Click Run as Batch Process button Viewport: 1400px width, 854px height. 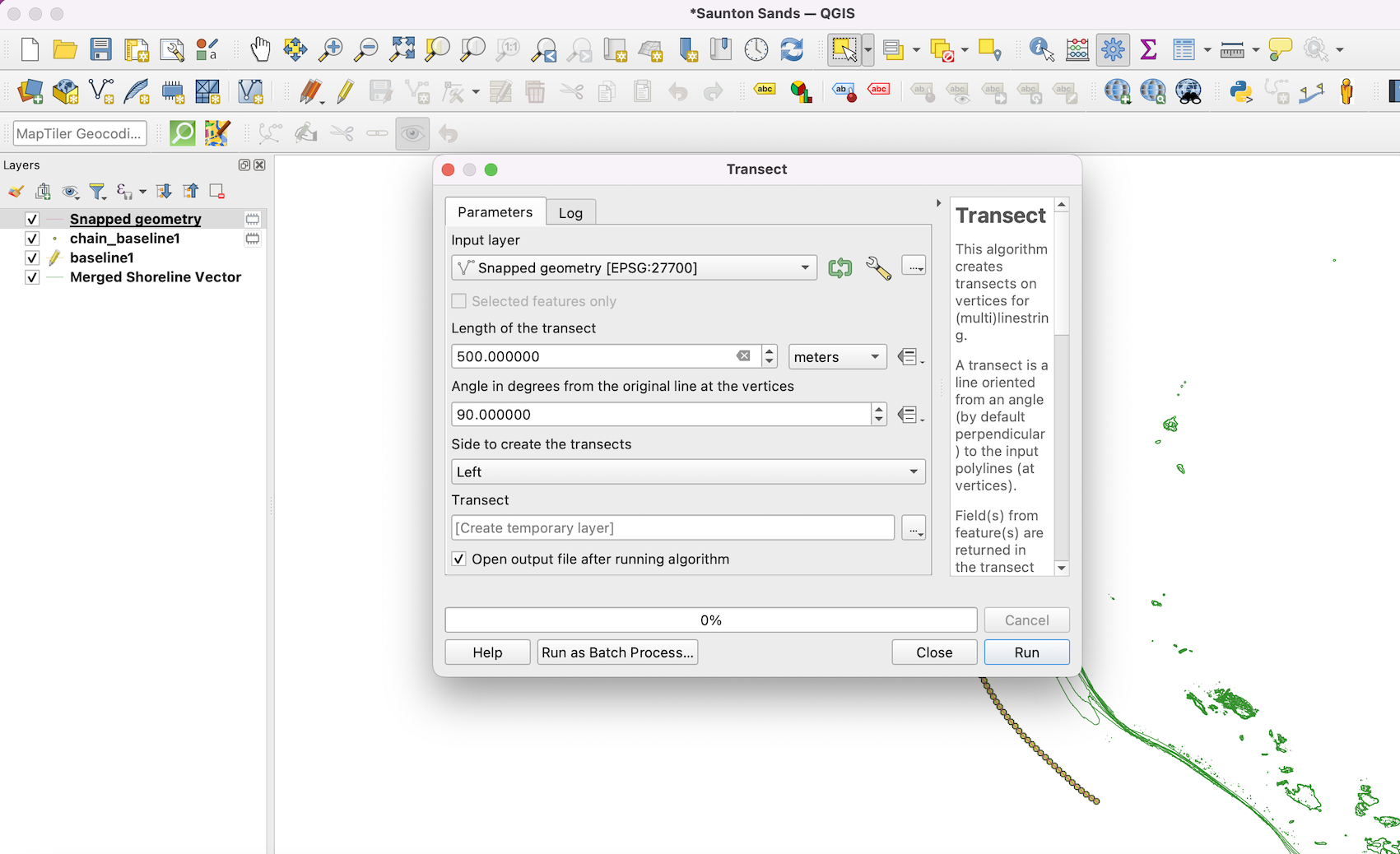[x=617, y=652]
